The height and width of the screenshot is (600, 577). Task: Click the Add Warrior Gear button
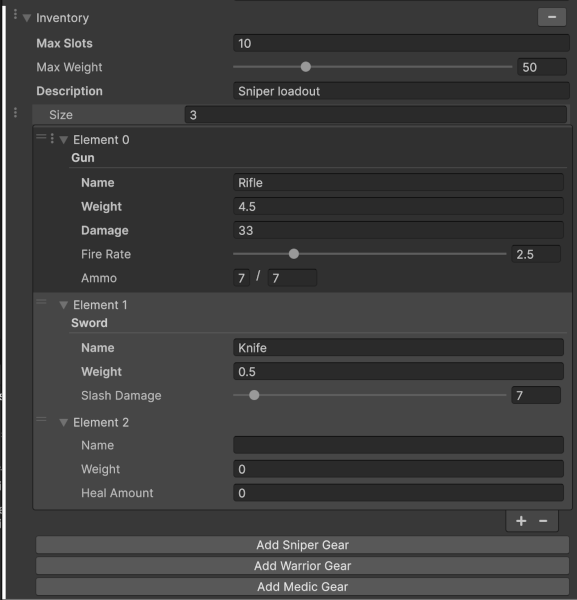302,566
